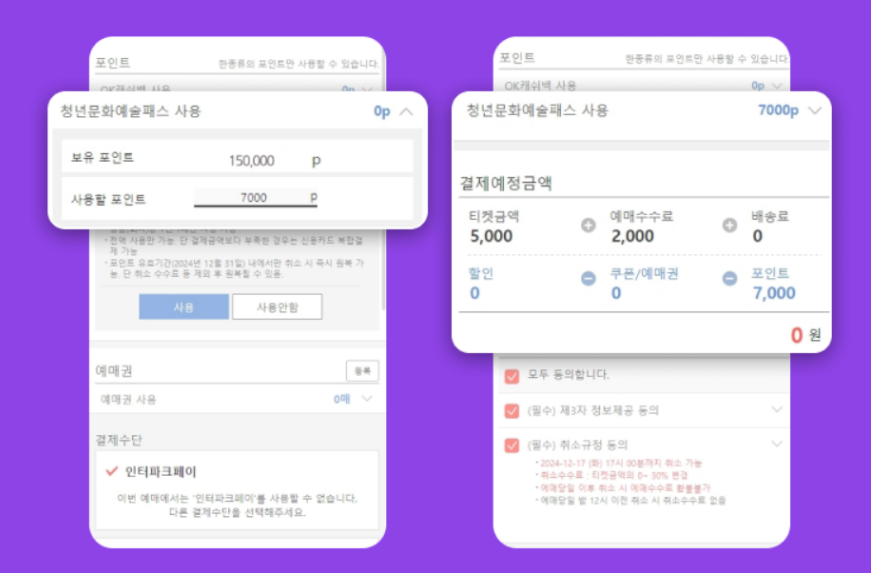Image resolution: width=871 pixels, height=573 pixels.
Task: Select 인터파크페이 payment method checkmark
Action: (112, 471)
